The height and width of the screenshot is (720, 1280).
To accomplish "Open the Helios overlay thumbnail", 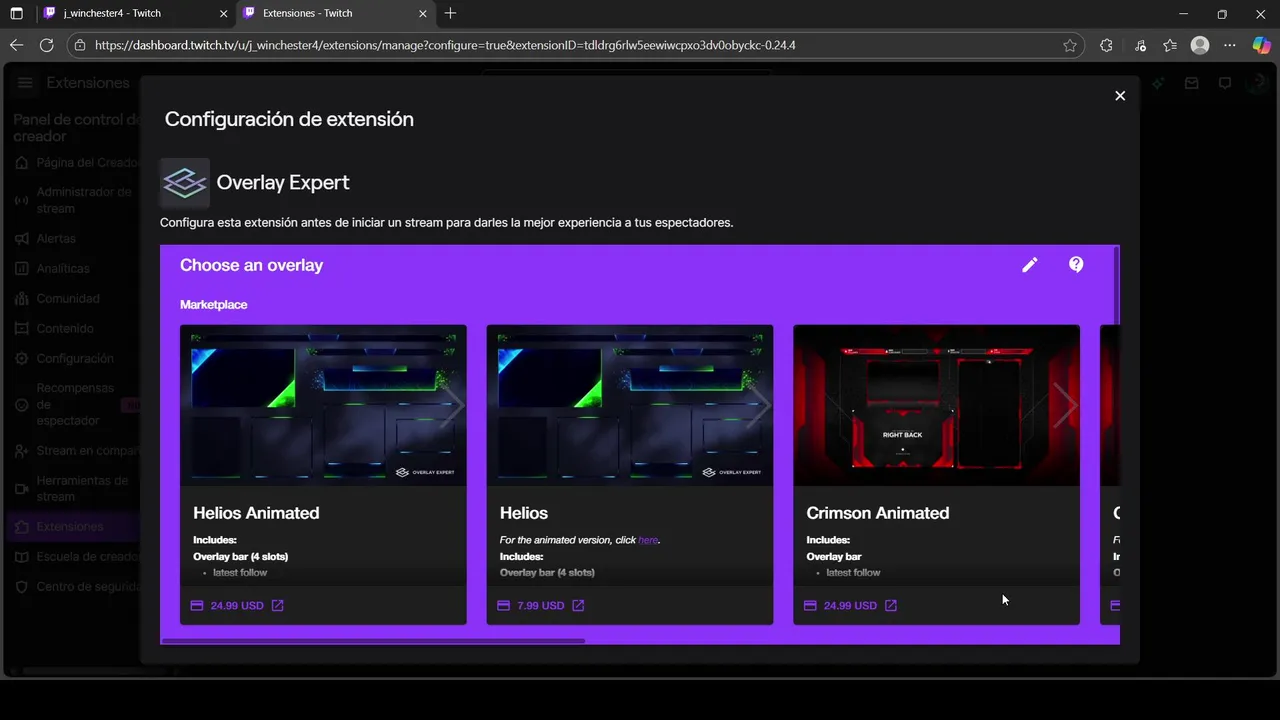I will pyautogui.click(x=630, y=405).
